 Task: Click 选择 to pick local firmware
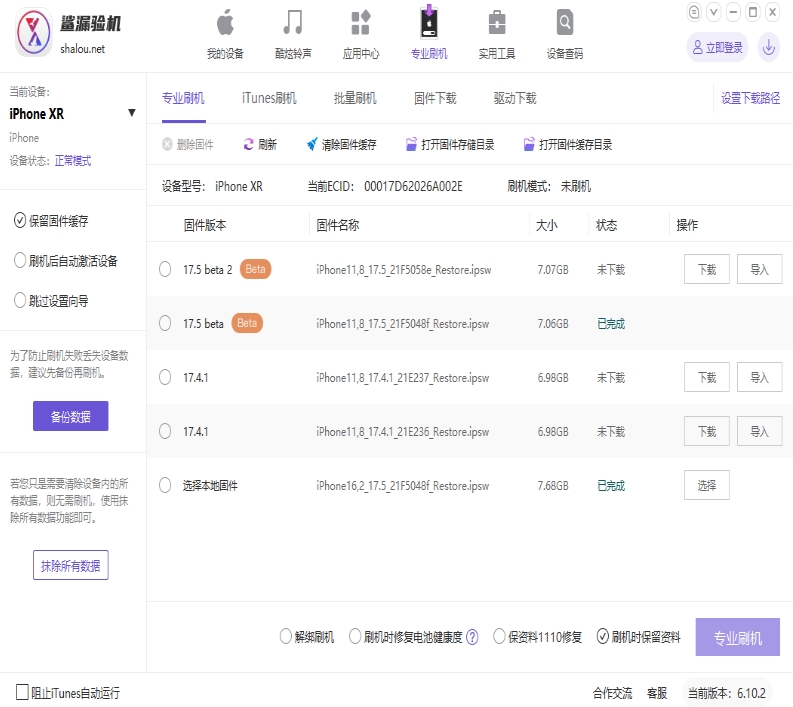point(707,485)
